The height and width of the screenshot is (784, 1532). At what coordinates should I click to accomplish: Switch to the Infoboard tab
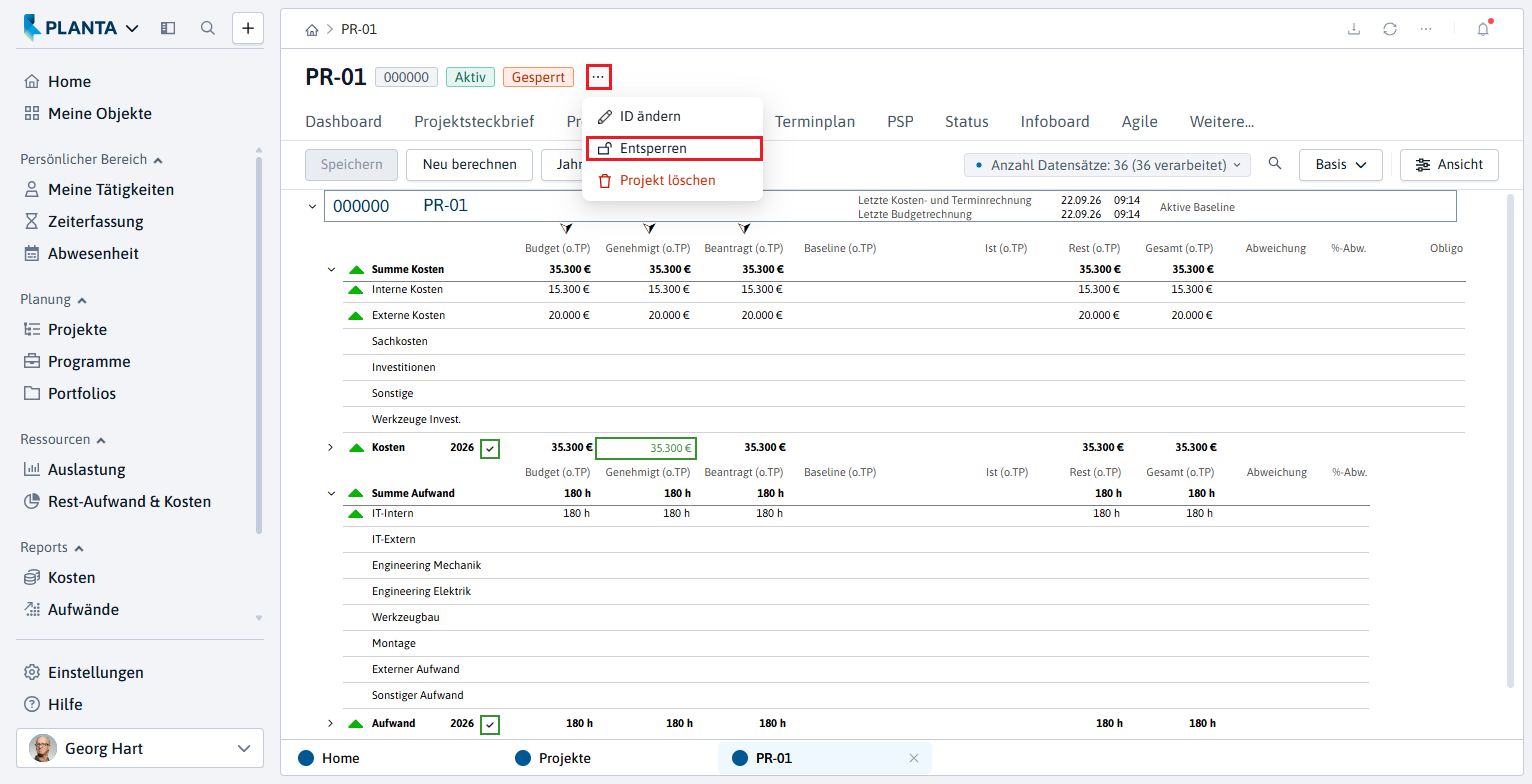1055,122
